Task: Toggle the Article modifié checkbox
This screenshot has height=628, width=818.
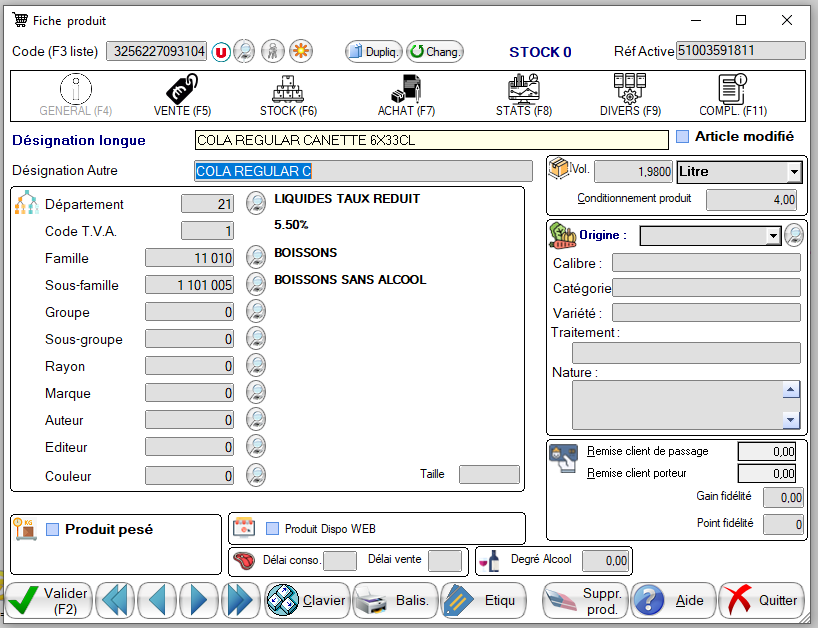Action: [683, 137]
